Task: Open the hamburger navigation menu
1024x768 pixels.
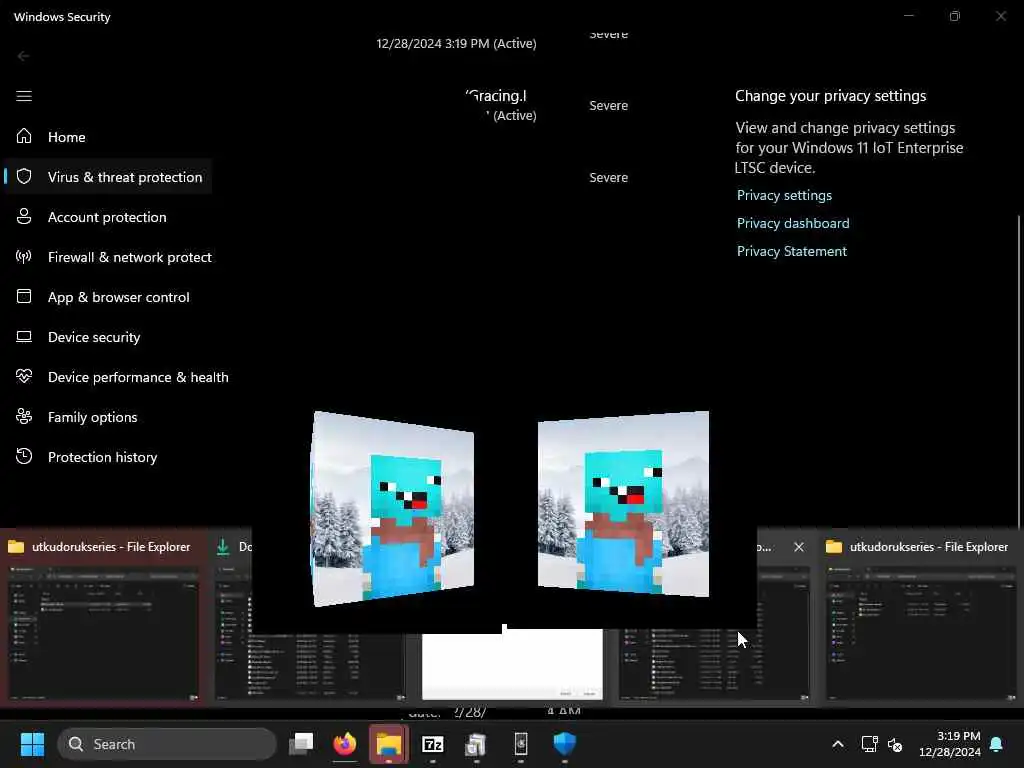Action: [24, 96]
